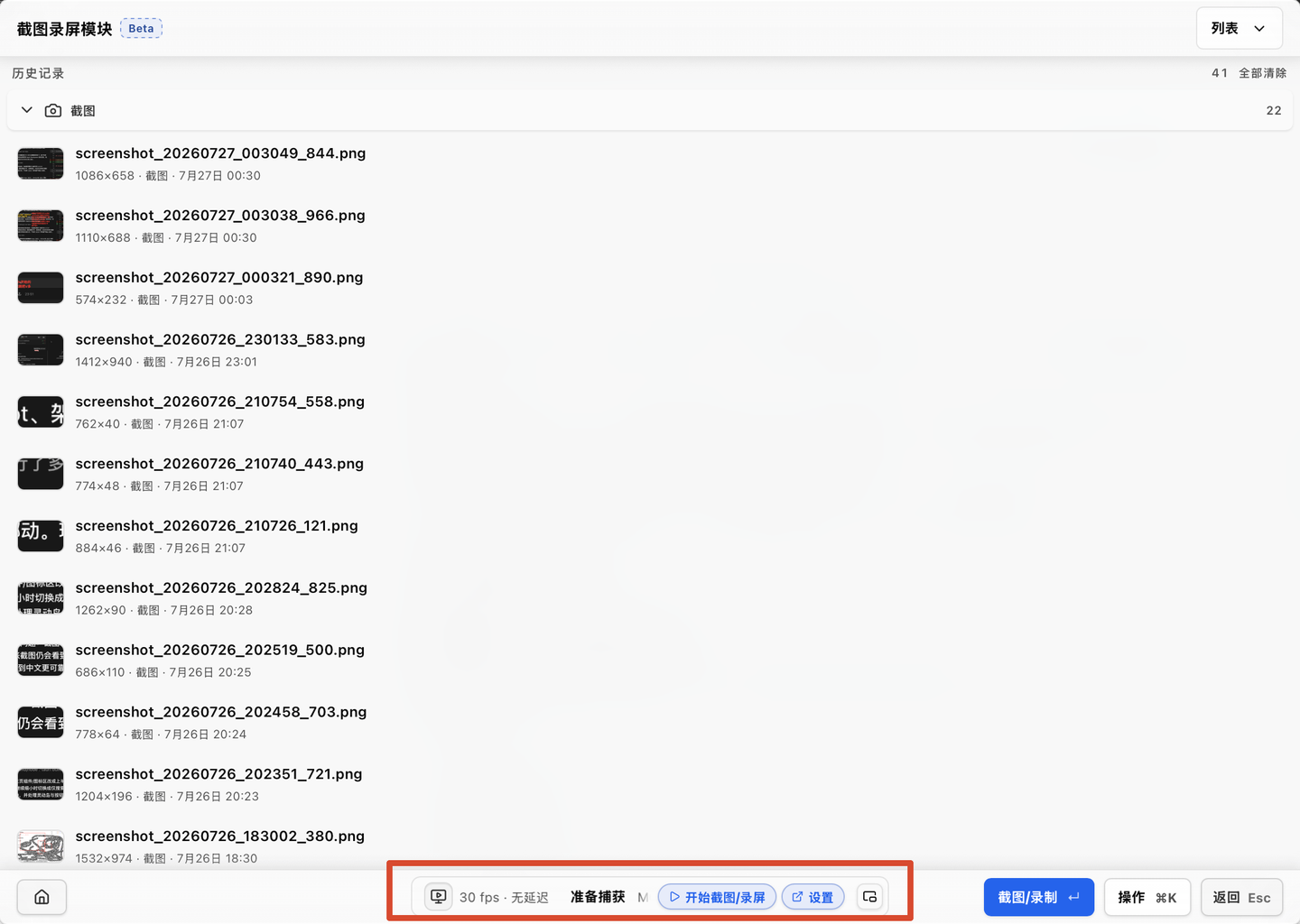The width and height of the screenshot is (1300, 924).
Task: Open 设置 from the capture bar
Action: tap(812, 897)
